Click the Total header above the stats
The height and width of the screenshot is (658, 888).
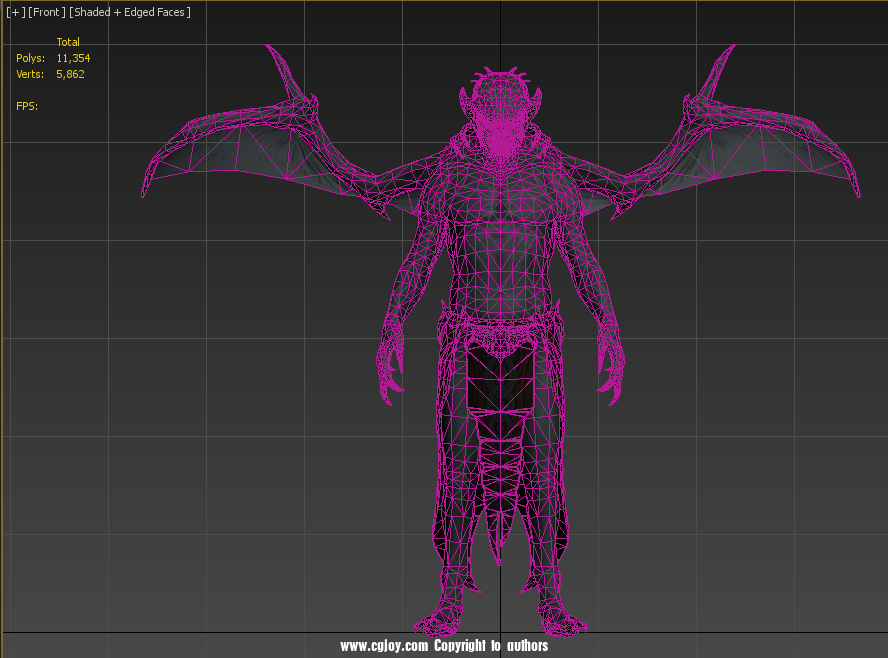[x=68, y=42]
